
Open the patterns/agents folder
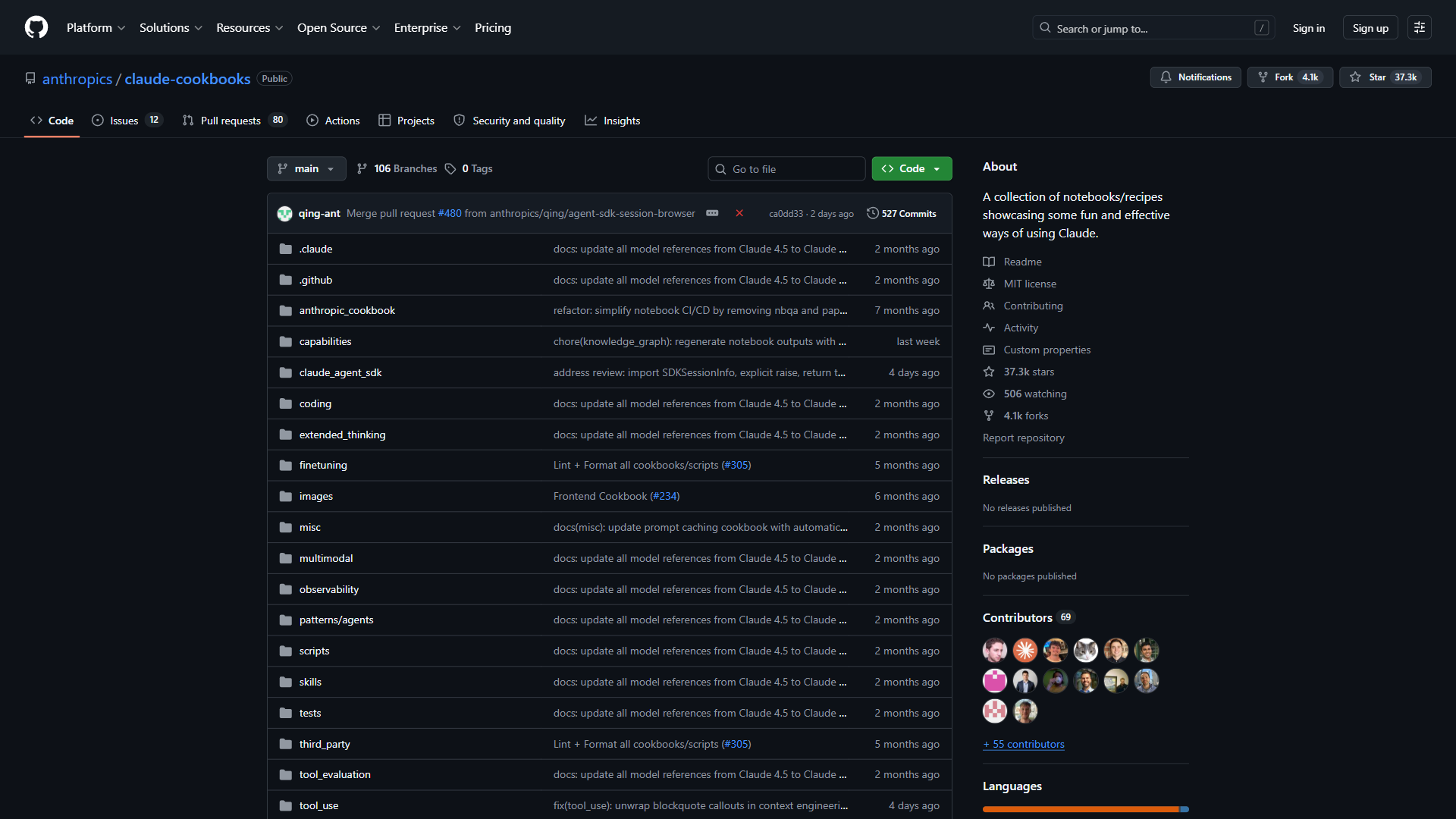tap(336, 620)
